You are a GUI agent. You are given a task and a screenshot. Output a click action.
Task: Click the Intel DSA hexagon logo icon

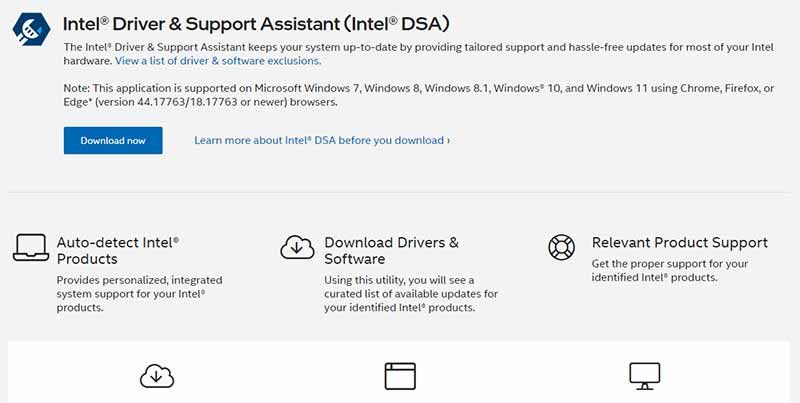32,30
